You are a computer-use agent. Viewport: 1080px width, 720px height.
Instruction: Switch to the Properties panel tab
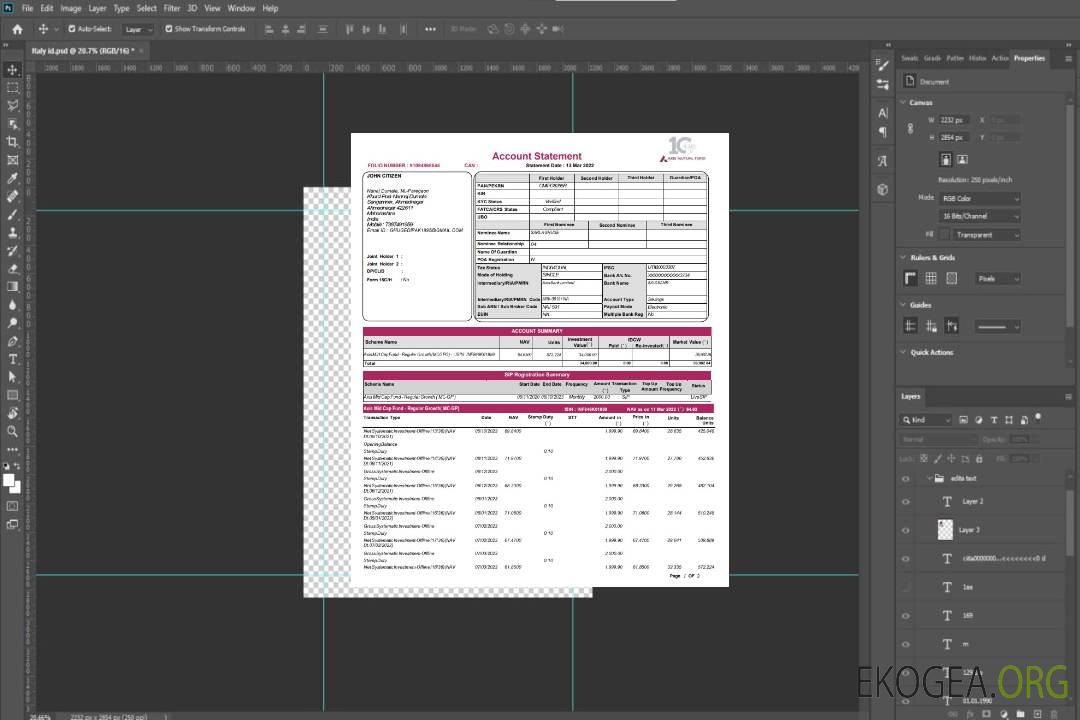pyautogui.click(x=1029, y=59)
